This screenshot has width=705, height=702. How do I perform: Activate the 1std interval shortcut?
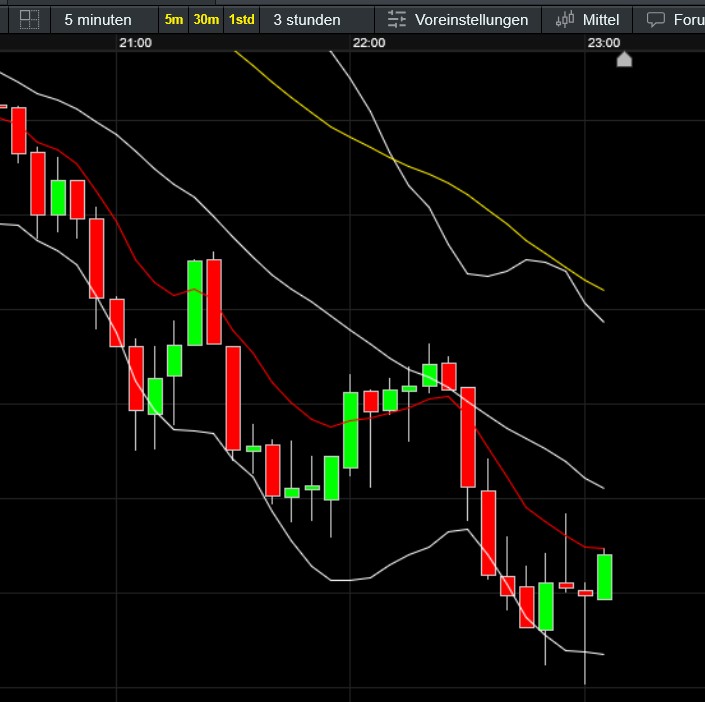click(241, 19)
